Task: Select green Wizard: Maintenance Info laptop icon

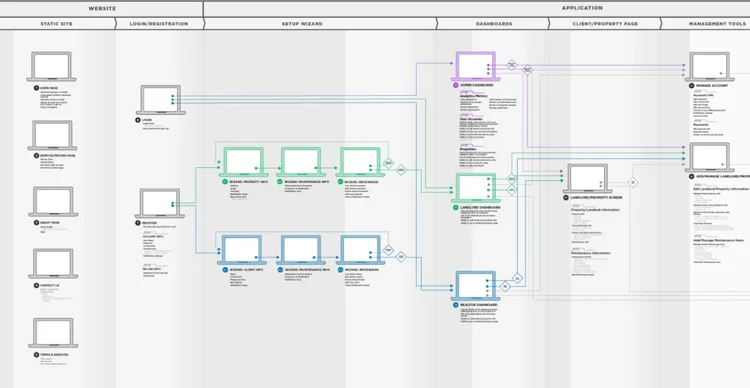Action: pyautogui.click(x=301, y=162)
